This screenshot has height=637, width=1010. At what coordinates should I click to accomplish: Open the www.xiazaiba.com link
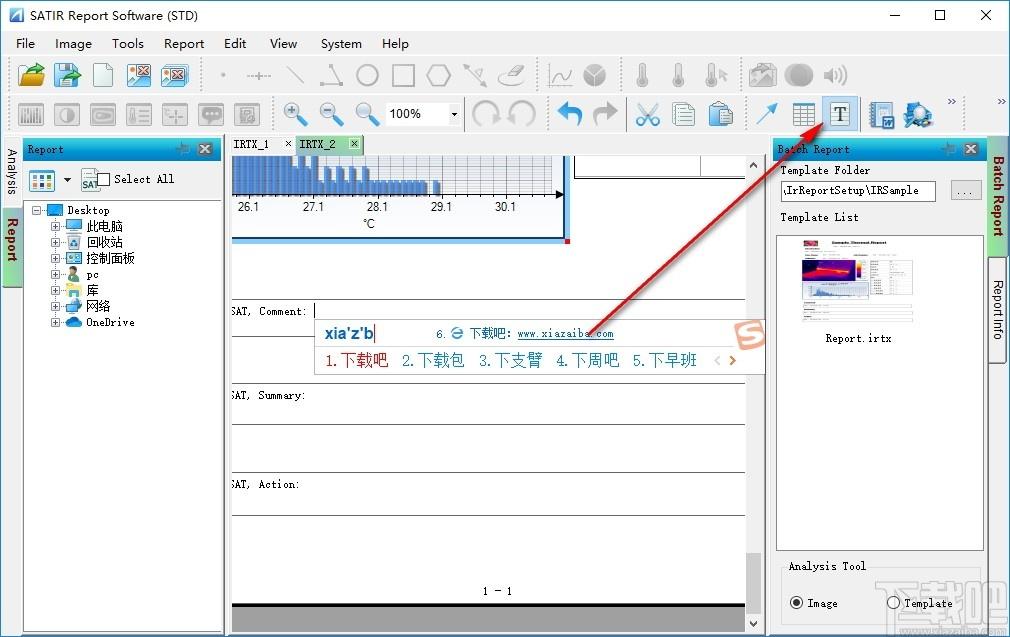tap(565, 334)
